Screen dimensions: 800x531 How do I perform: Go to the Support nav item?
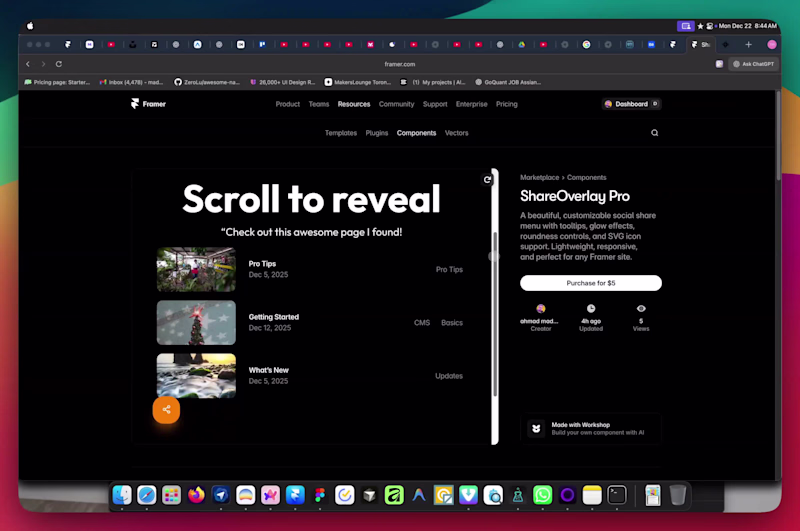tap(435, 104)
